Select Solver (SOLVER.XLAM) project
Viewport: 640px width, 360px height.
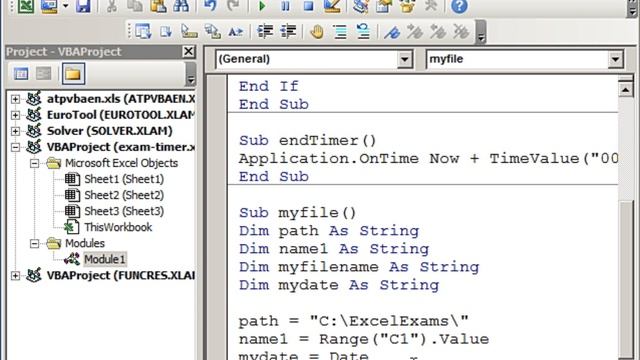click(x=109, y=131)
